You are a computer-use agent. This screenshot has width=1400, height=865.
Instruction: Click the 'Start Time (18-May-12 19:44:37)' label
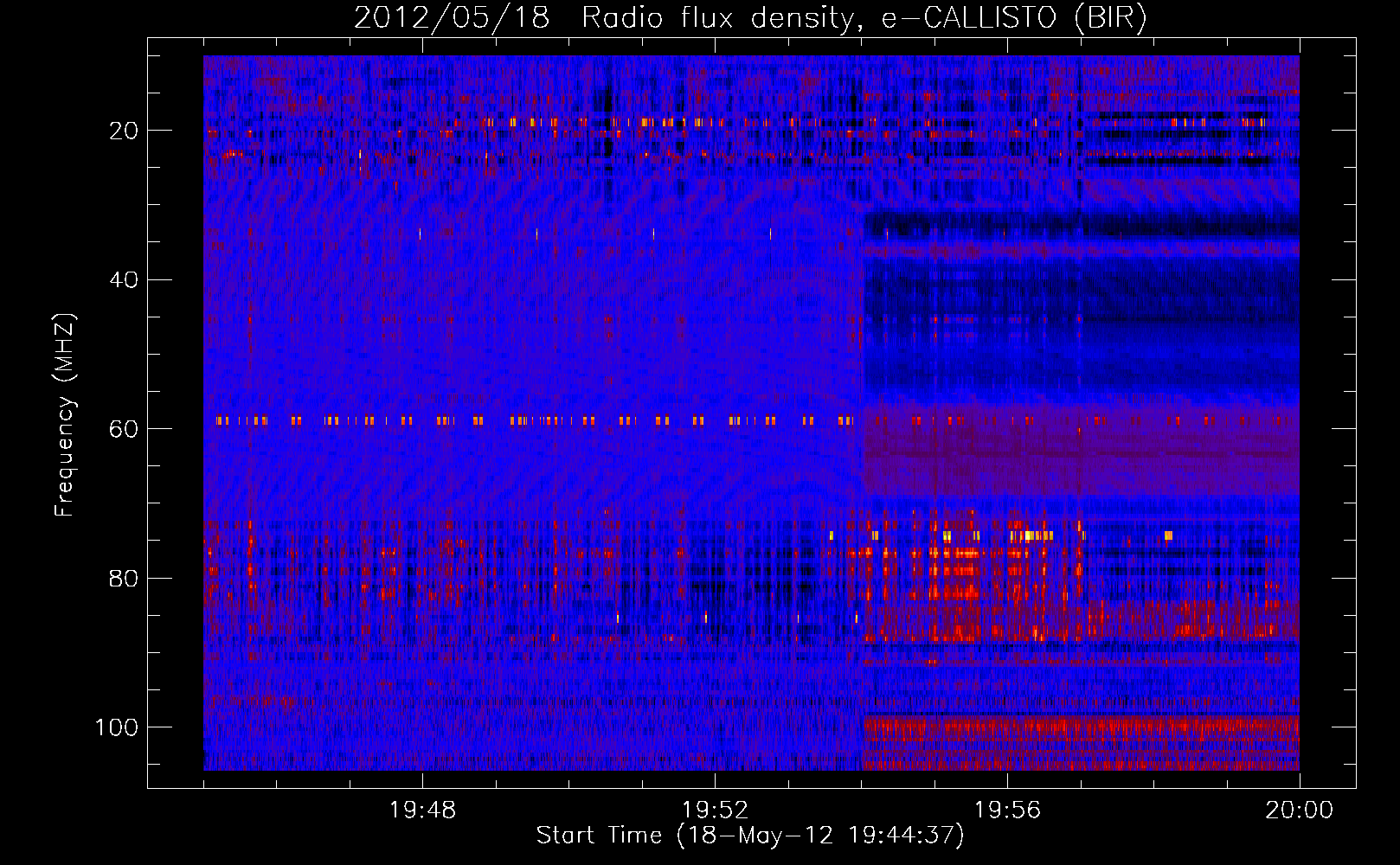[750, 836]
